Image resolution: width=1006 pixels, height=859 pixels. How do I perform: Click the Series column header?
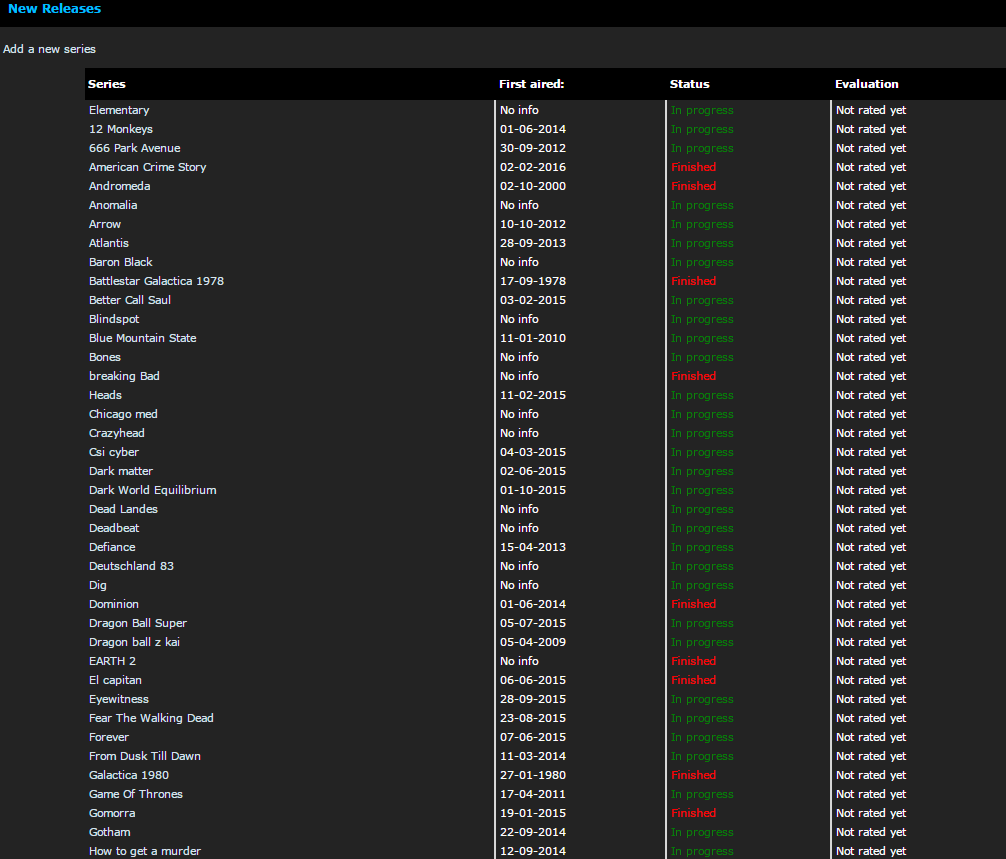pos(107,84)
